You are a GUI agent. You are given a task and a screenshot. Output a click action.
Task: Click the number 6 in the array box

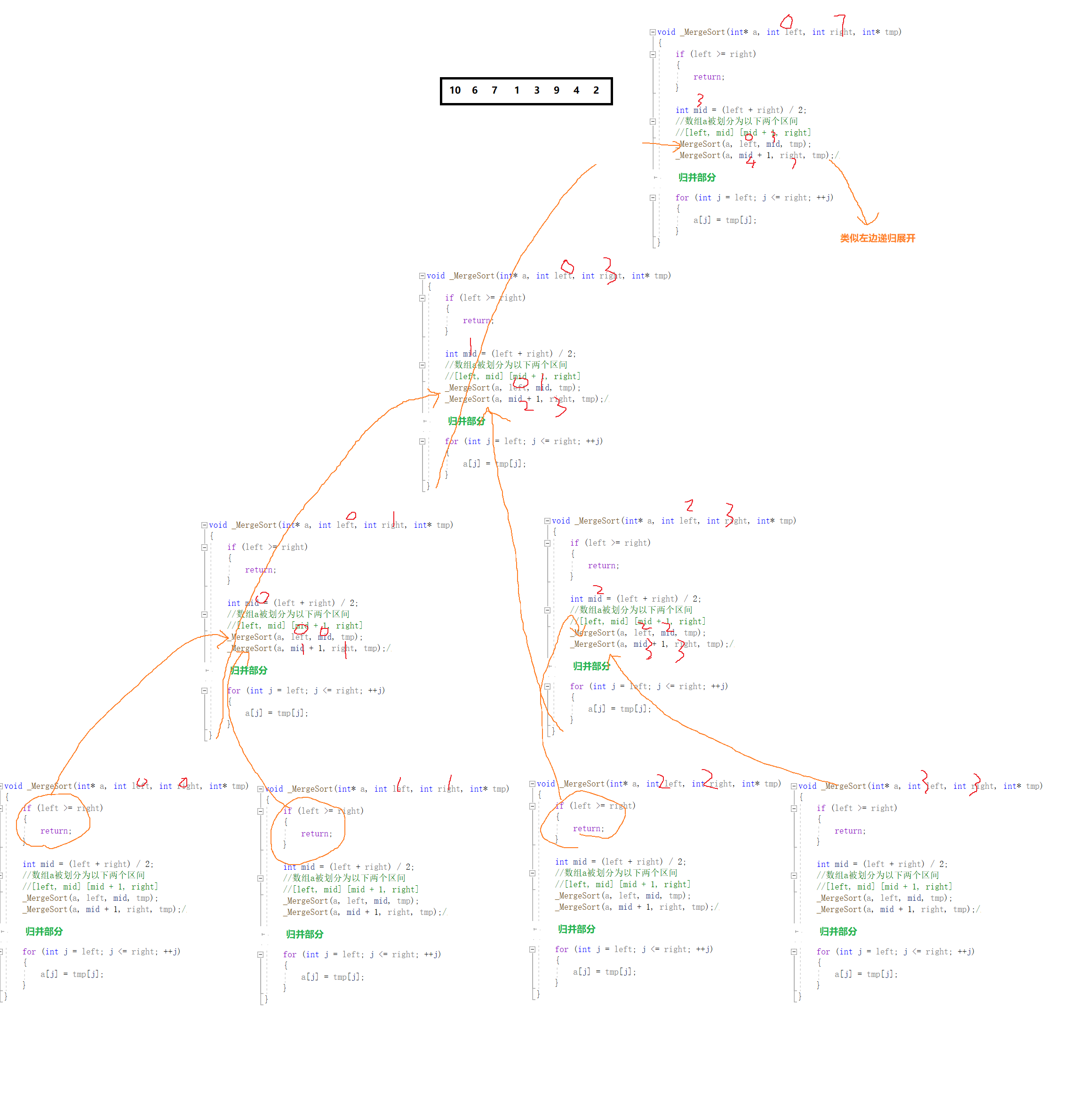(475, 90)
